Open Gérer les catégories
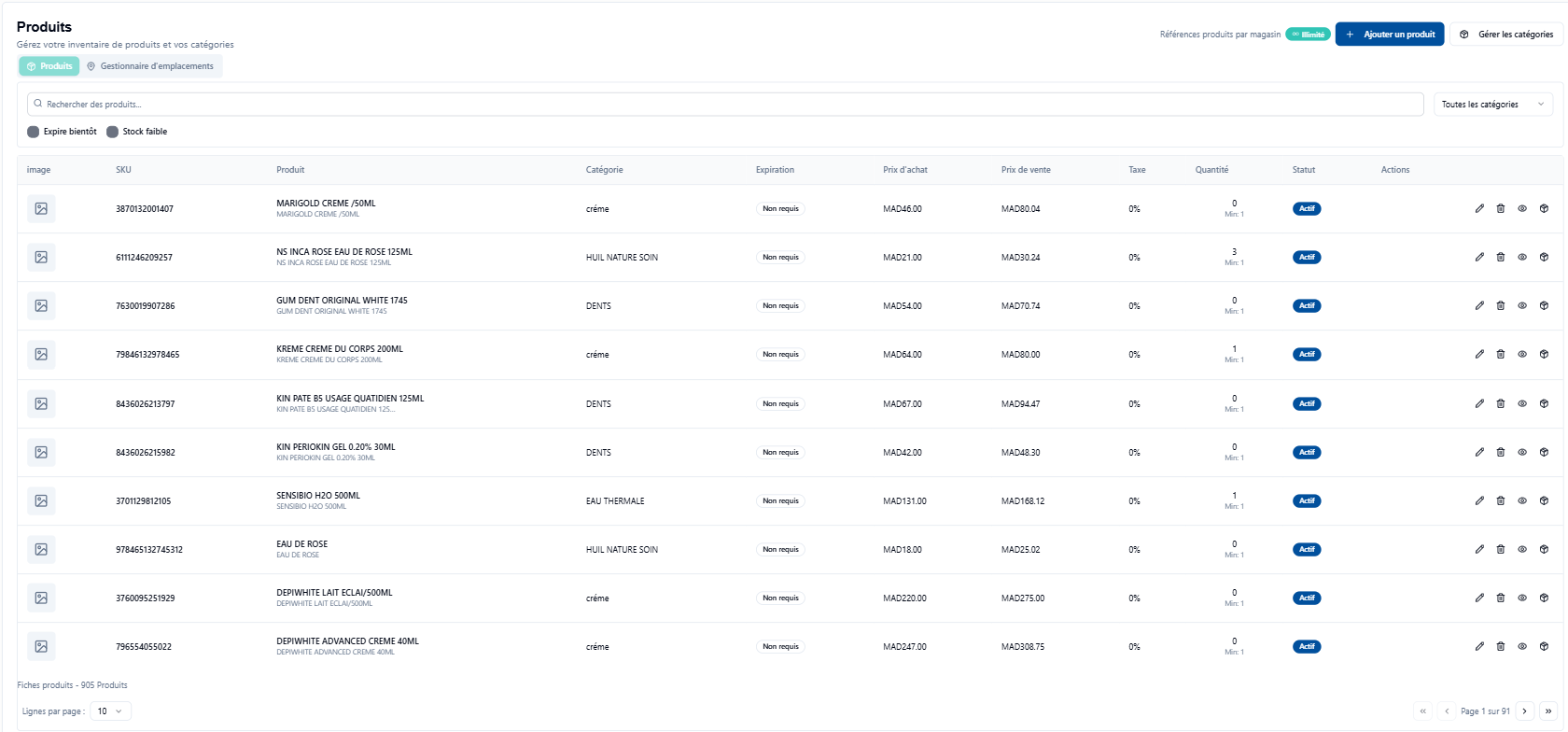Image resolution: width=1568 pixels, height=732 pixels. coord(1506,35)
